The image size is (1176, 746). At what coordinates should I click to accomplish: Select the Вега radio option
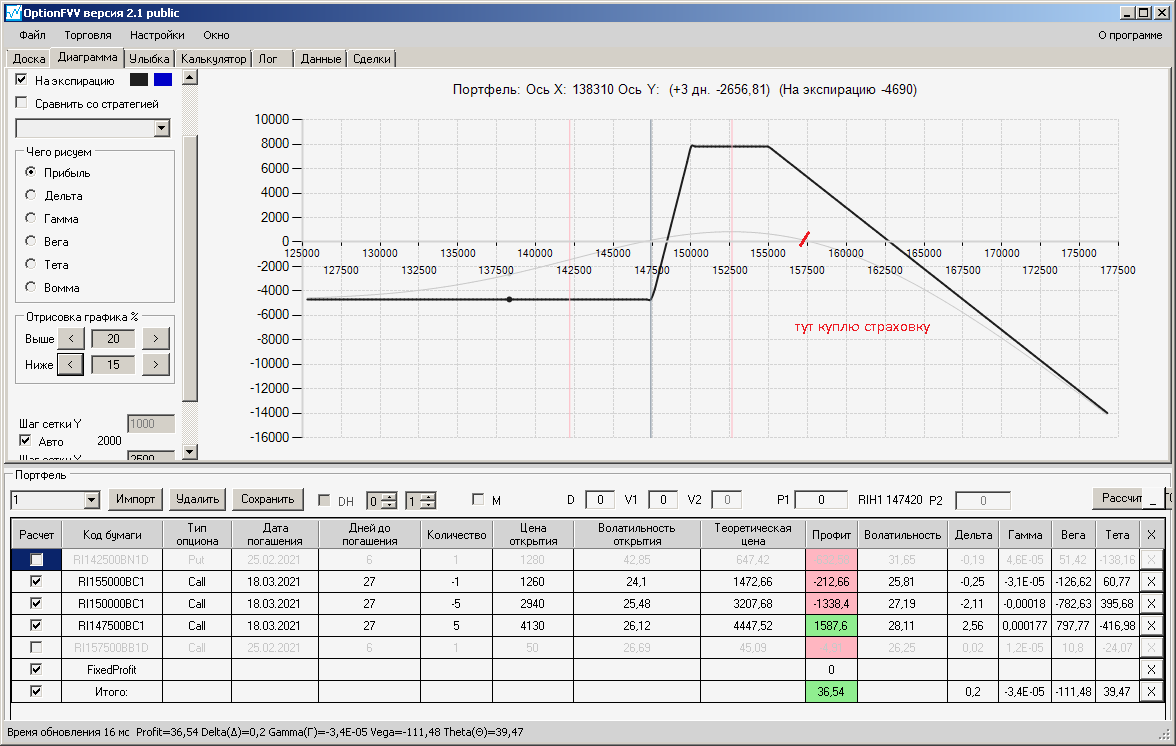tap(31, 241)
